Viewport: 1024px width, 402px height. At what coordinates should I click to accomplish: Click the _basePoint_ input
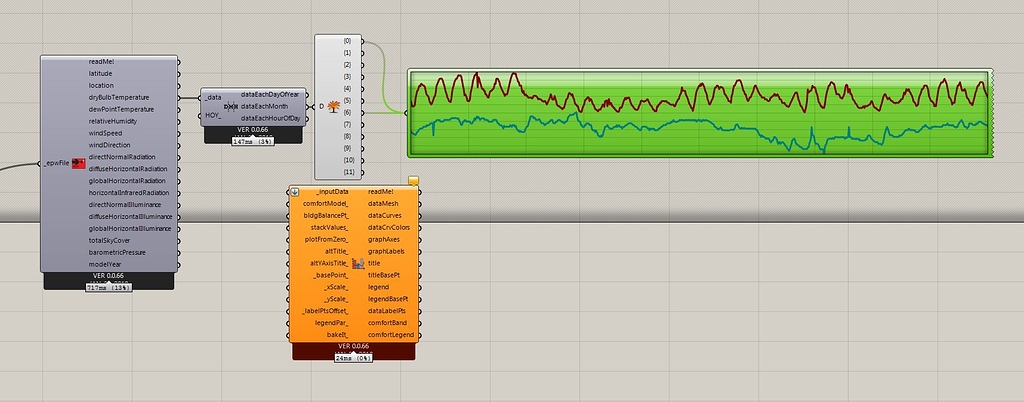(331, 275)
